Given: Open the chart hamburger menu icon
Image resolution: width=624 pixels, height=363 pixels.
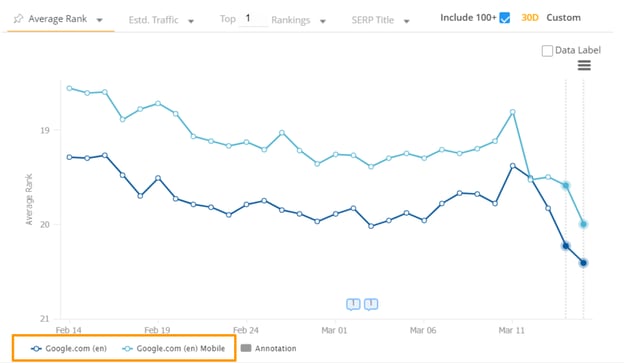Looking at the screenshot, I should (584, 65).
